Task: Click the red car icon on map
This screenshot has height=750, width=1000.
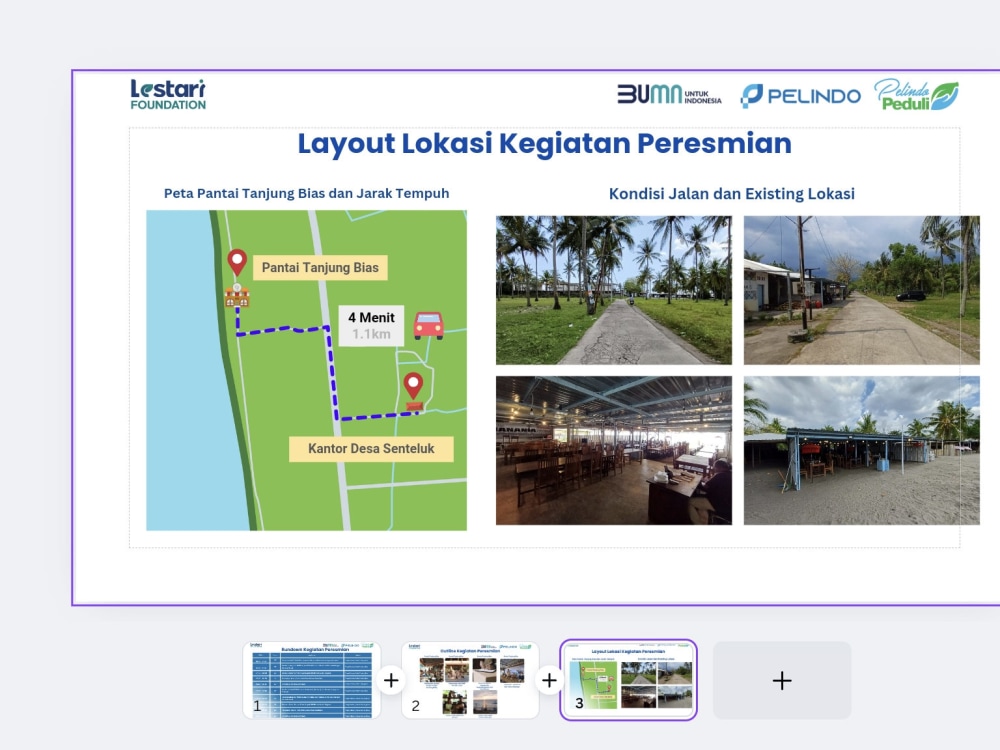Action: coord(429,325)
